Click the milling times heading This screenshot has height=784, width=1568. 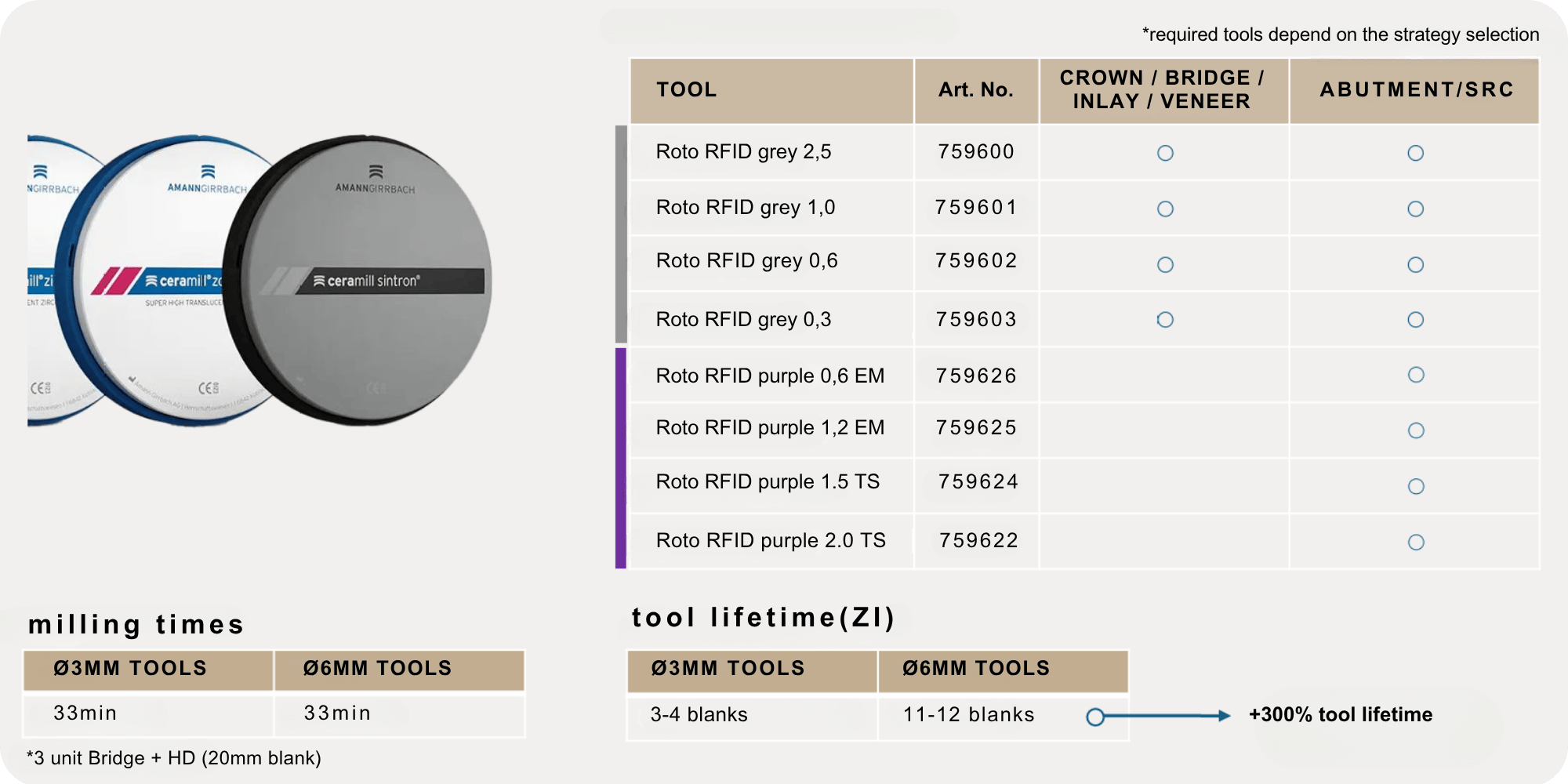(x=136, y=624)
